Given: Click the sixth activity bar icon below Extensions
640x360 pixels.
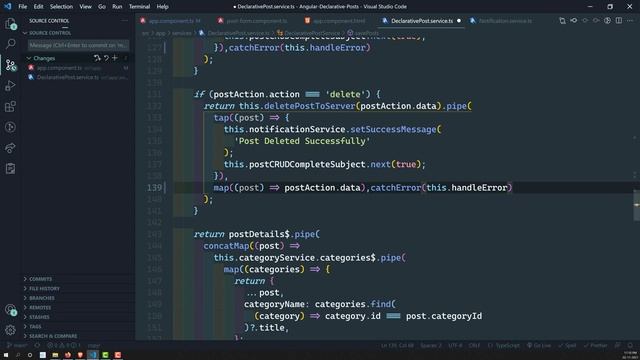Looking at the screenshot, I should click(11, 127).
